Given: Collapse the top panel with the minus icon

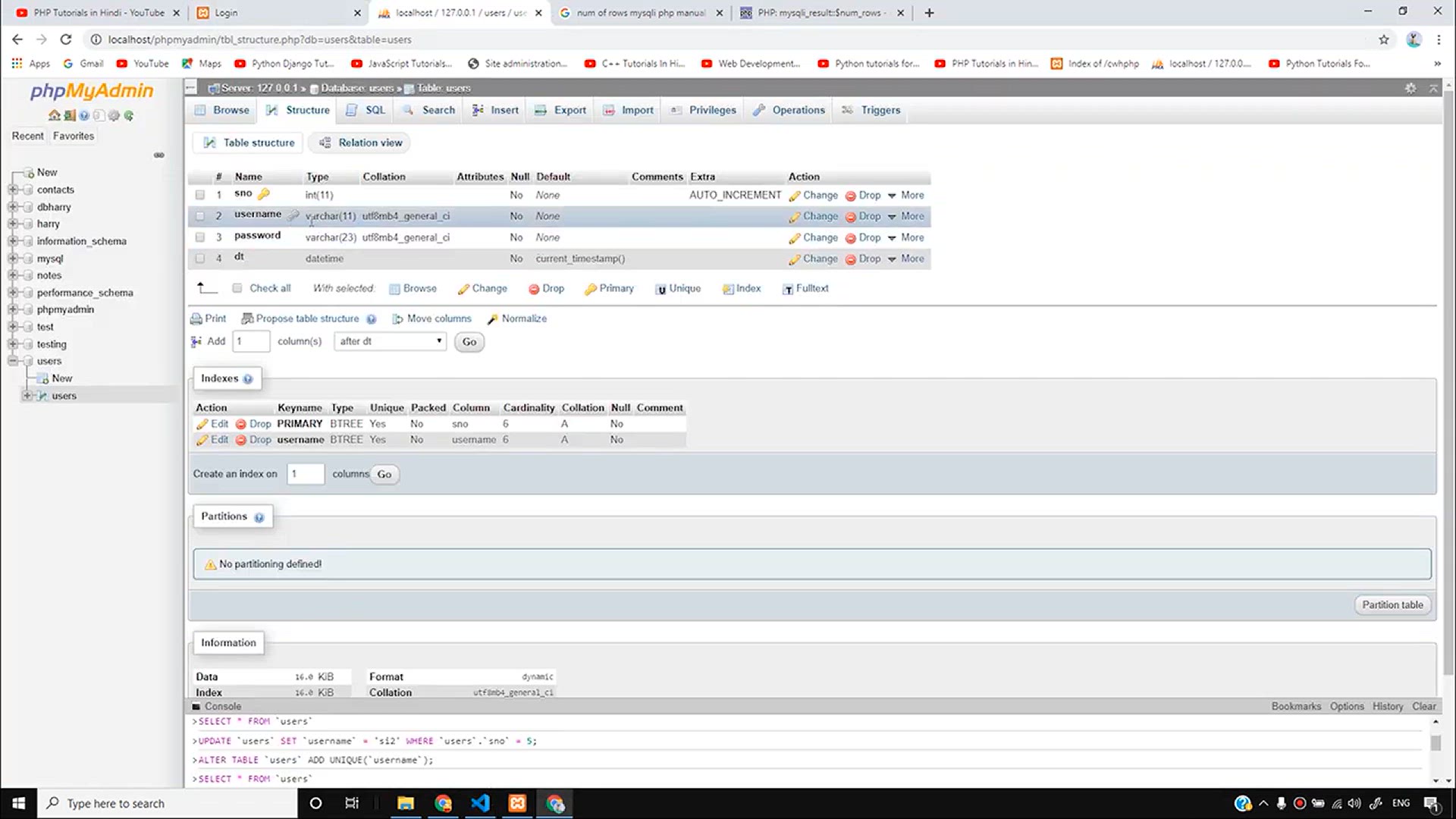Looking at the screenshot, I should point(191,88).
